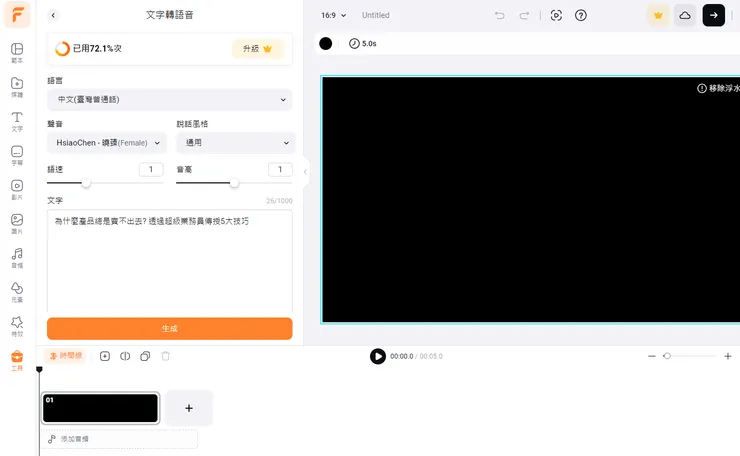Add a new scene with plus tile
Image resolution: width=740 pixels, height=456 pixels.
(189, 408)
